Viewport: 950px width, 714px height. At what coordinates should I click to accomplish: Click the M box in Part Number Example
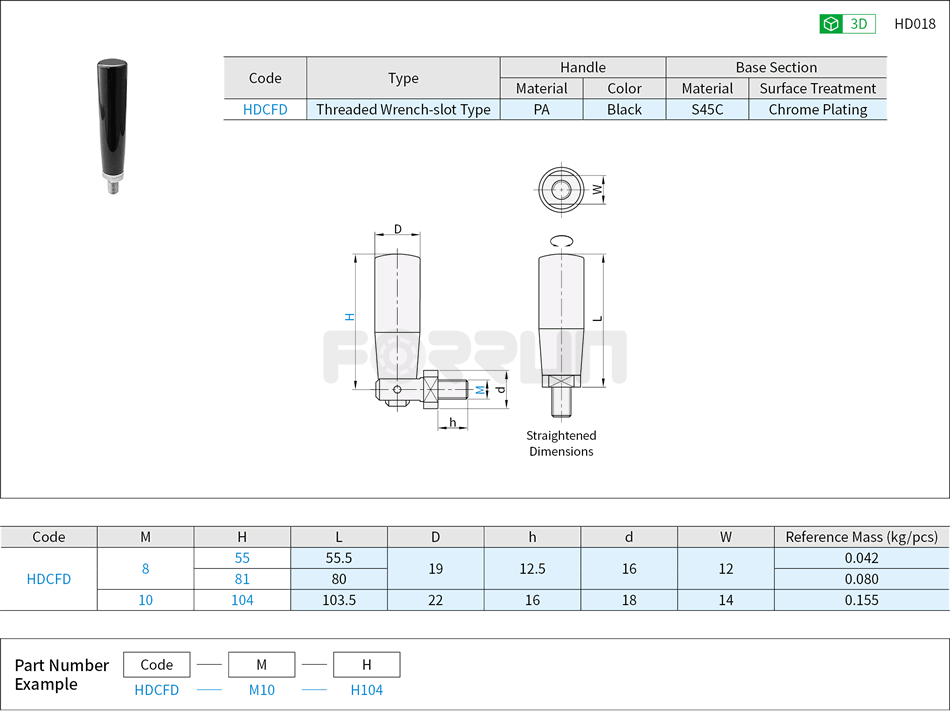[262, 664]
